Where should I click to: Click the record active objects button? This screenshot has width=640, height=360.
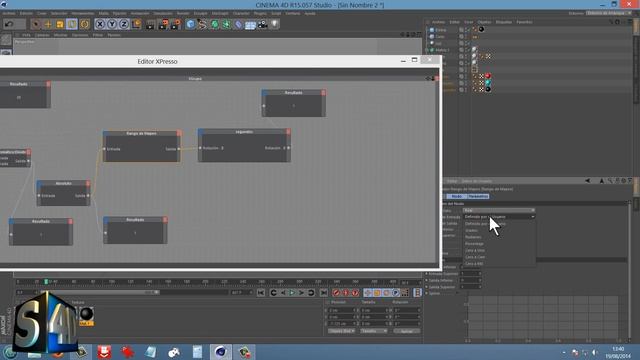click(x=336, y=293)
